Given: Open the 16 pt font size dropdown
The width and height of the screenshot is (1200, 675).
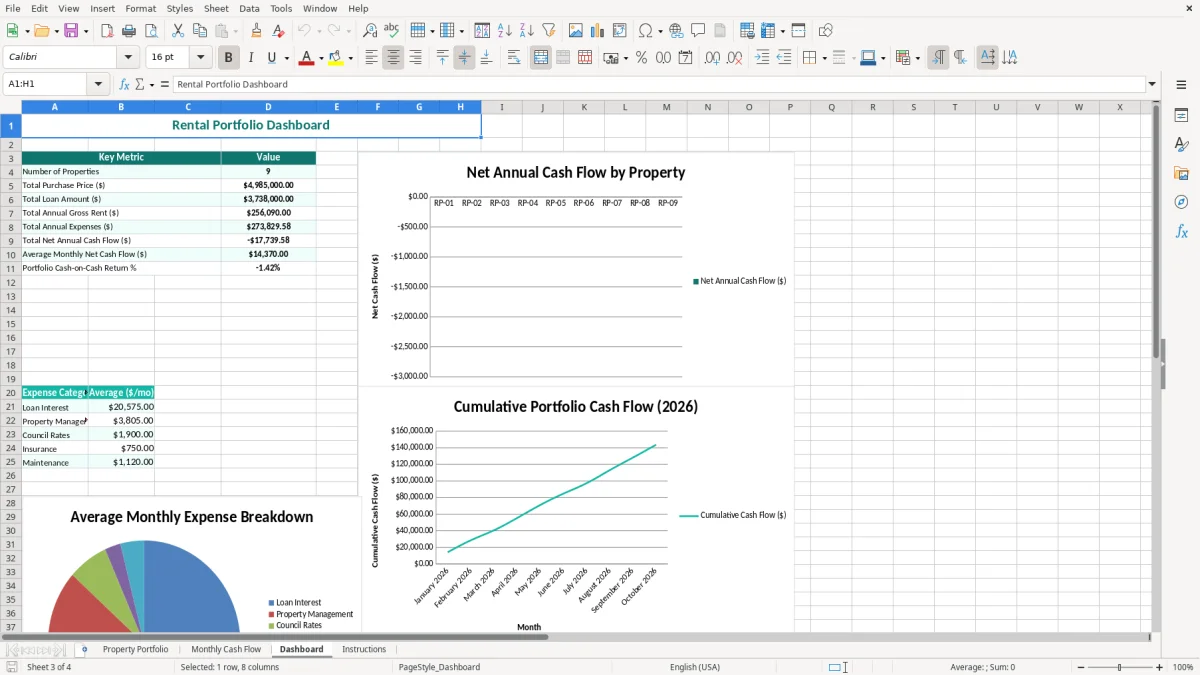Looking at the screenshot, I should 200,58.
